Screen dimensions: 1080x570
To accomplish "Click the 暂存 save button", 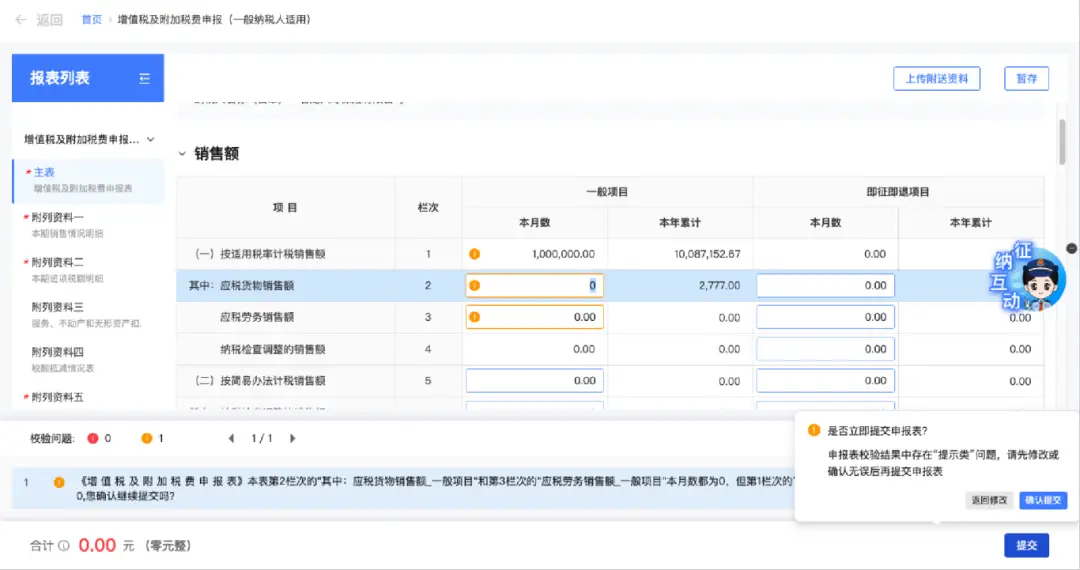I will (1026, 78).
